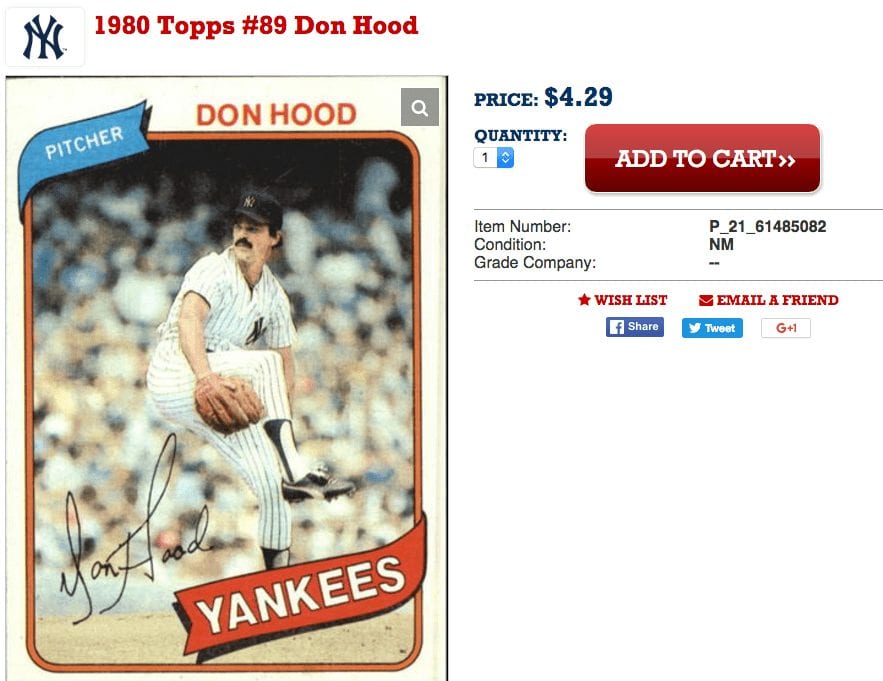
Task: Click the star icon beside Wish List
Action: click(584, 300)
